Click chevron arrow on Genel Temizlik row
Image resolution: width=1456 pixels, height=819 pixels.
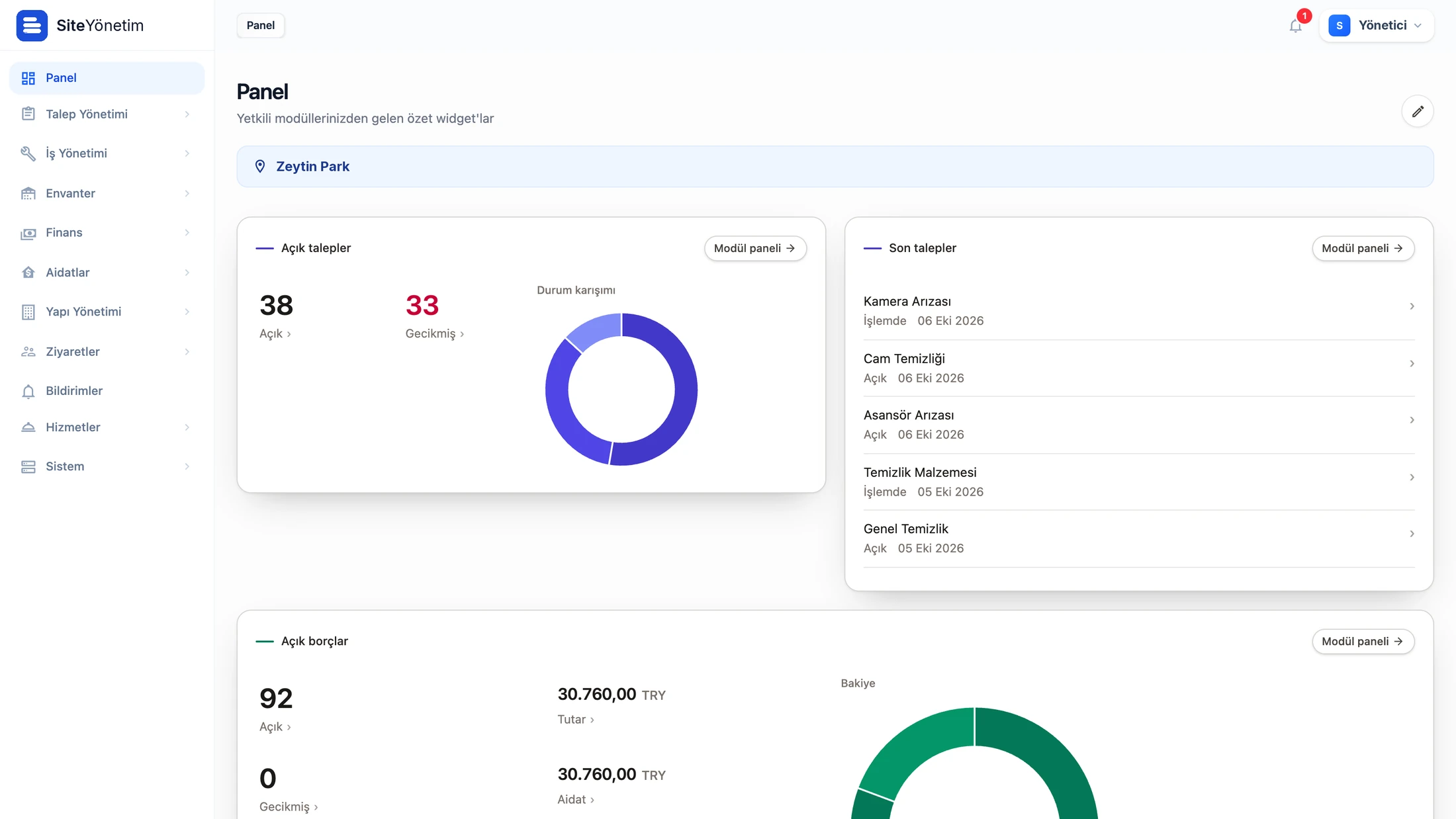pos(1411,534)
